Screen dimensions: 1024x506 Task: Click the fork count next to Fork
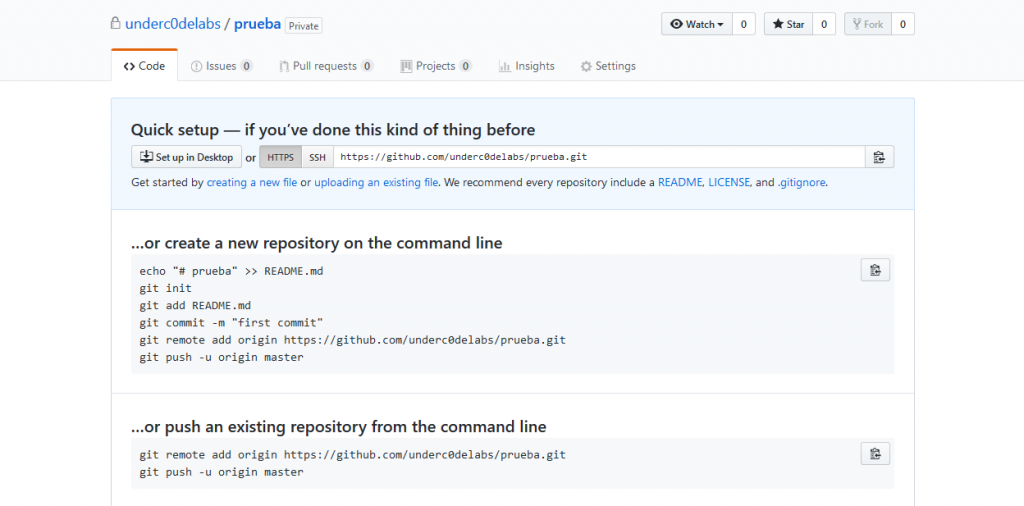[903, 24]
